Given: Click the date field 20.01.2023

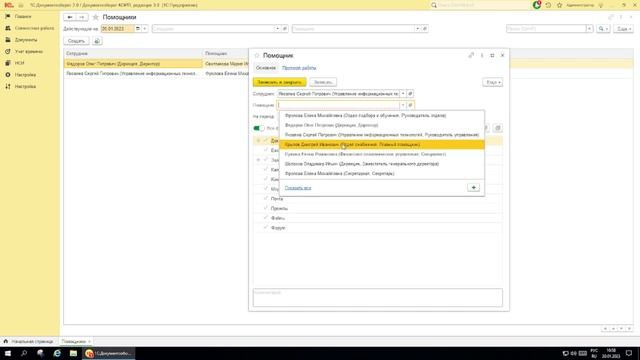Looking at the screenshot, I should pos(117,29).
